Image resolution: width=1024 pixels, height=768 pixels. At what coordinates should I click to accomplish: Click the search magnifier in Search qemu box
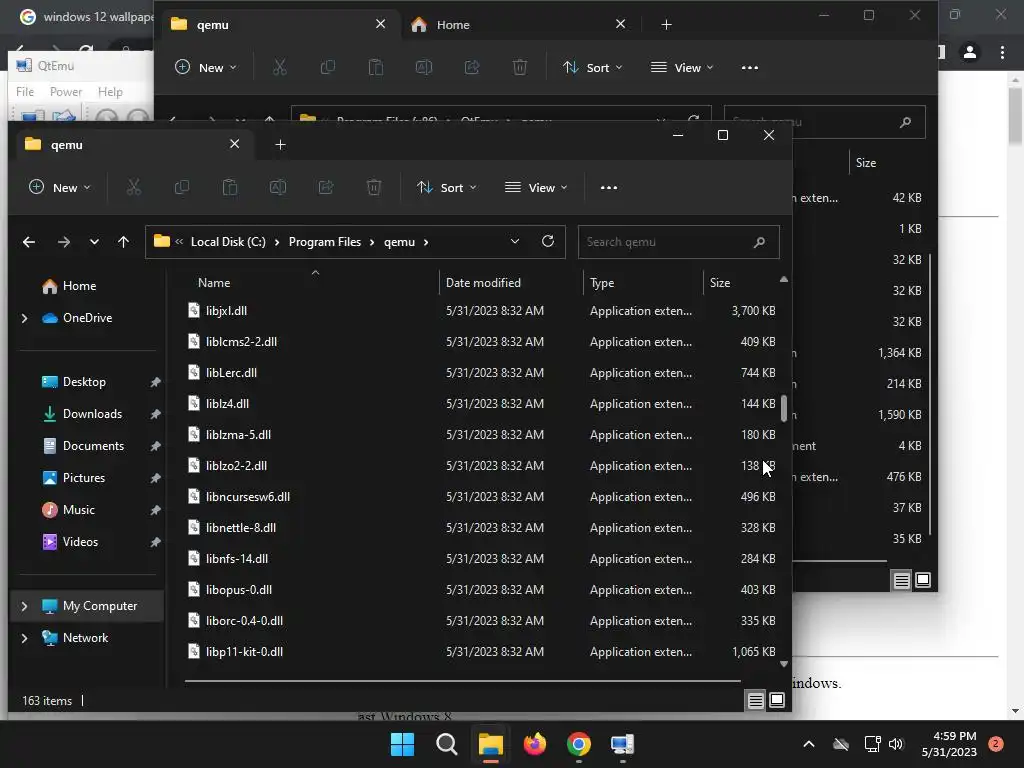(x=759, y=242)
